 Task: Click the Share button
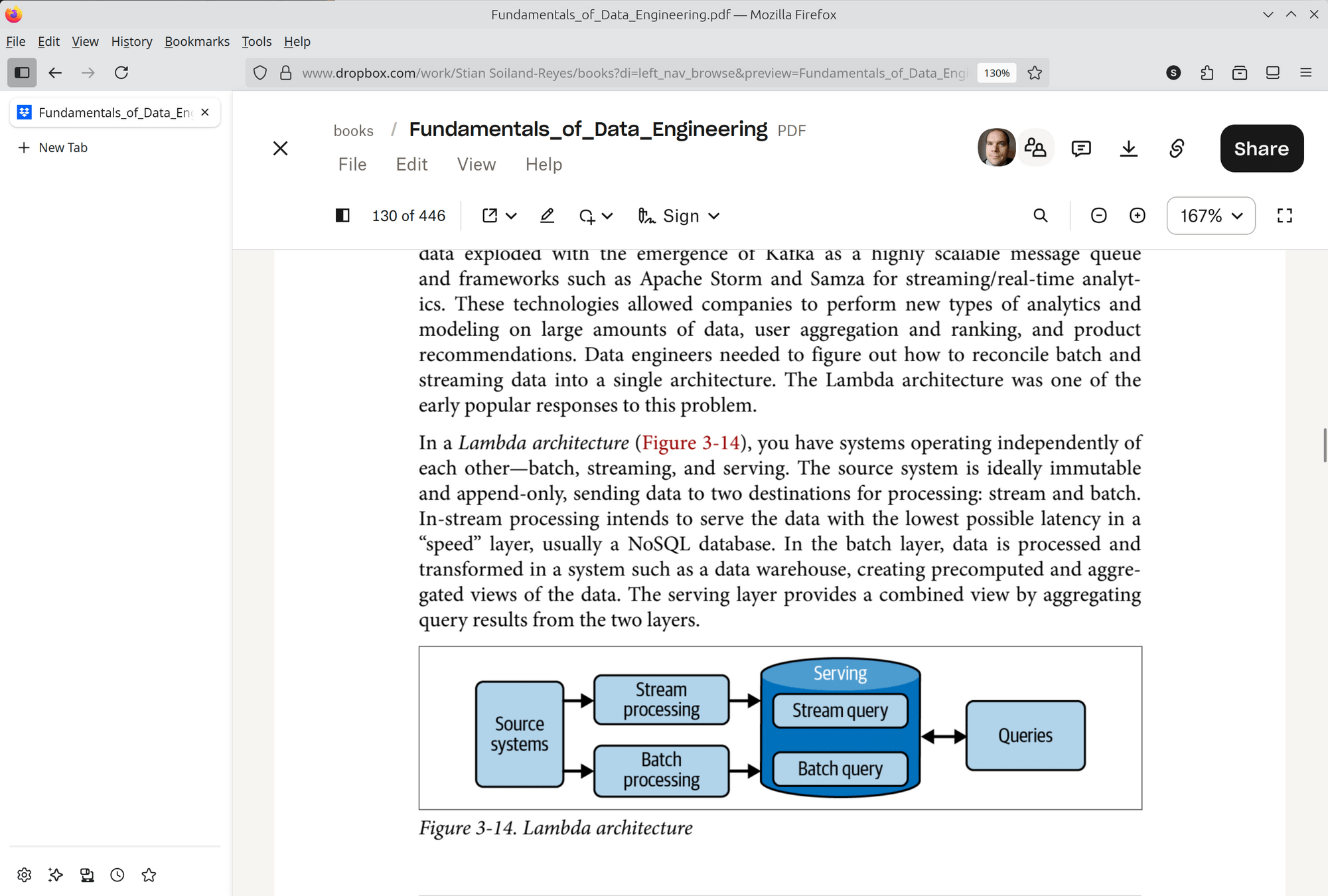tap(1261, 149)
